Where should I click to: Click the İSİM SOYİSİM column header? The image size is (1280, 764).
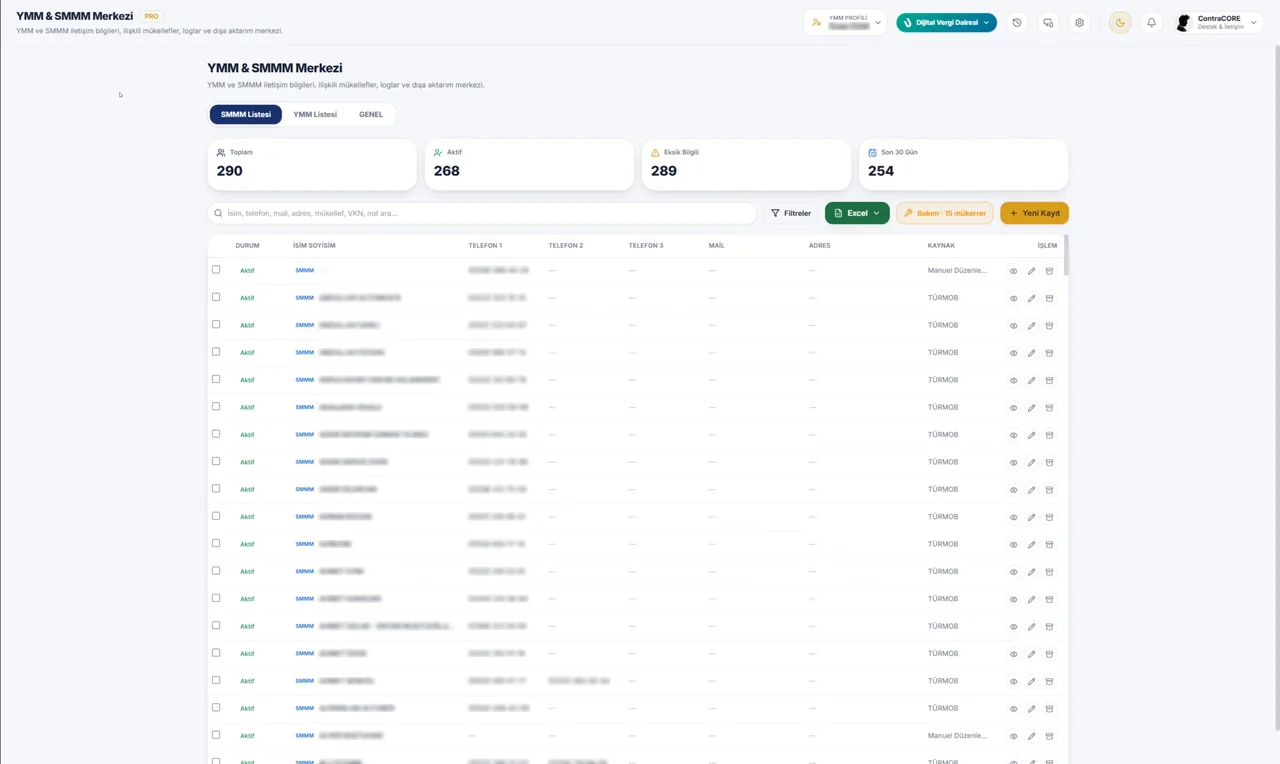point(314,245)
